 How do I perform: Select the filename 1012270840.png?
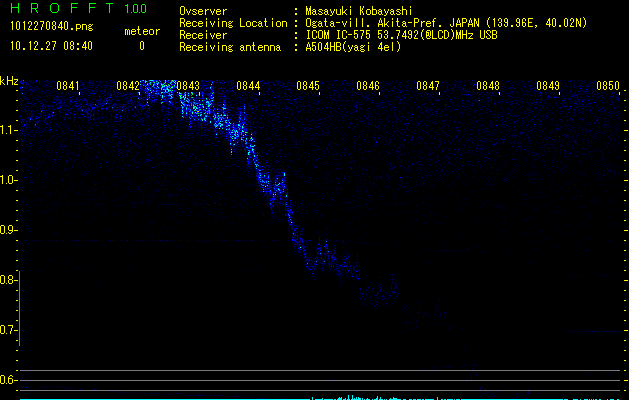pos(52,26)
